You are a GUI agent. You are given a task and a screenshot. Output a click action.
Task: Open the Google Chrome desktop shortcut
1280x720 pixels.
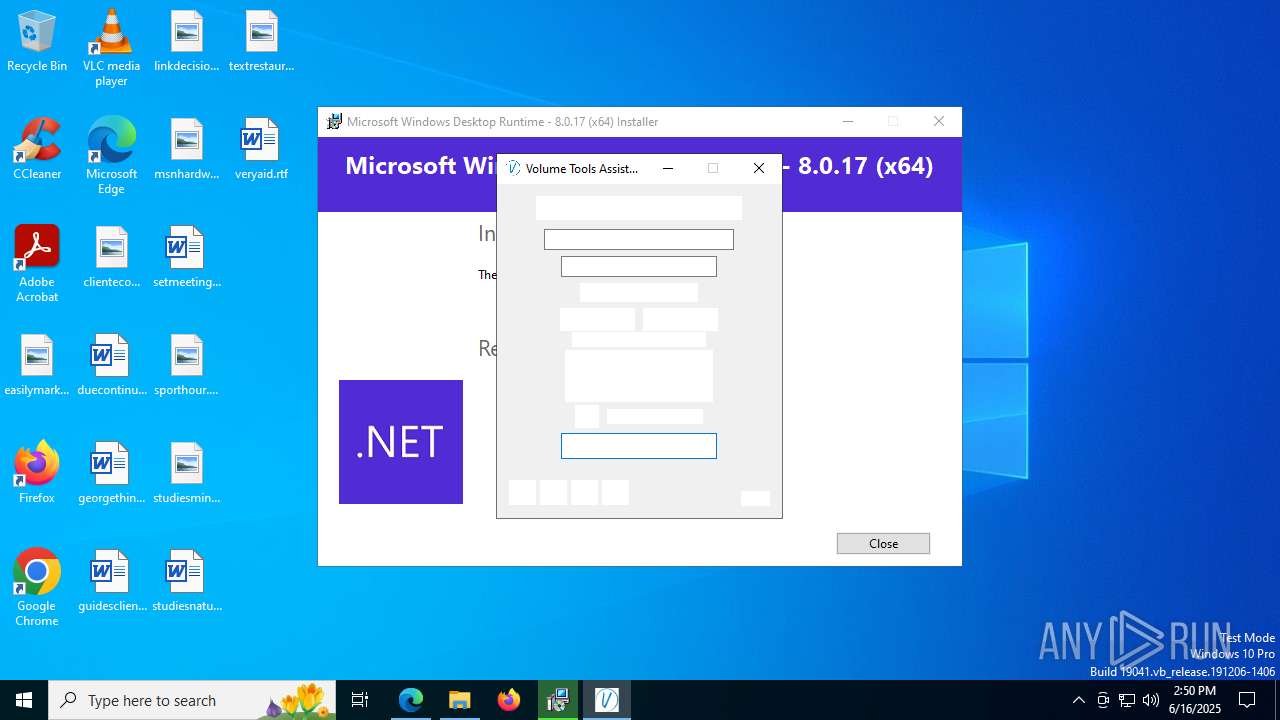(37, 587)
